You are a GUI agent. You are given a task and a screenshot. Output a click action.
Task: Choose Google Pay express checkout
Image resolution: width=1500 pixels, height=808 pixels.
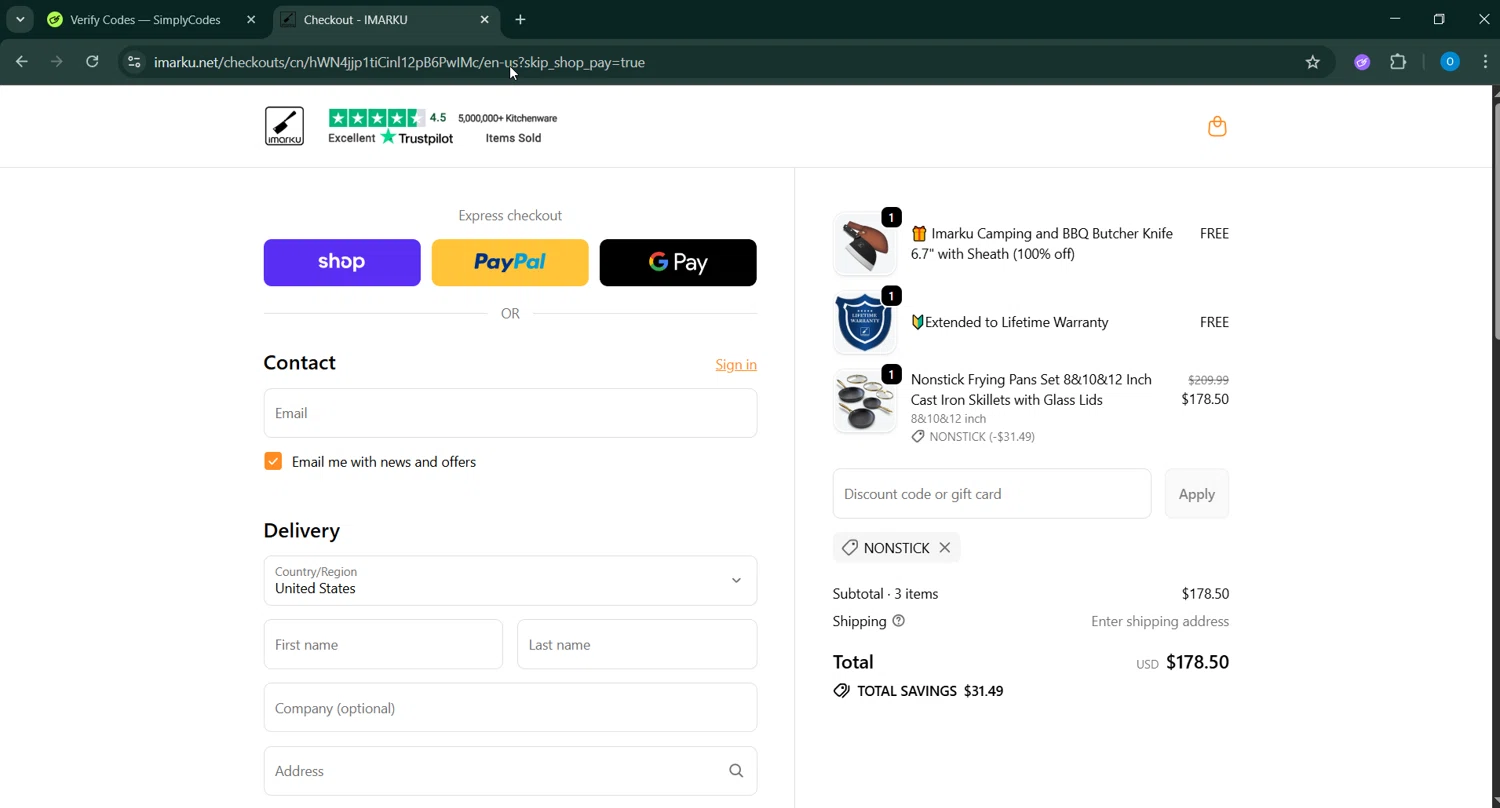click(678, 262)
